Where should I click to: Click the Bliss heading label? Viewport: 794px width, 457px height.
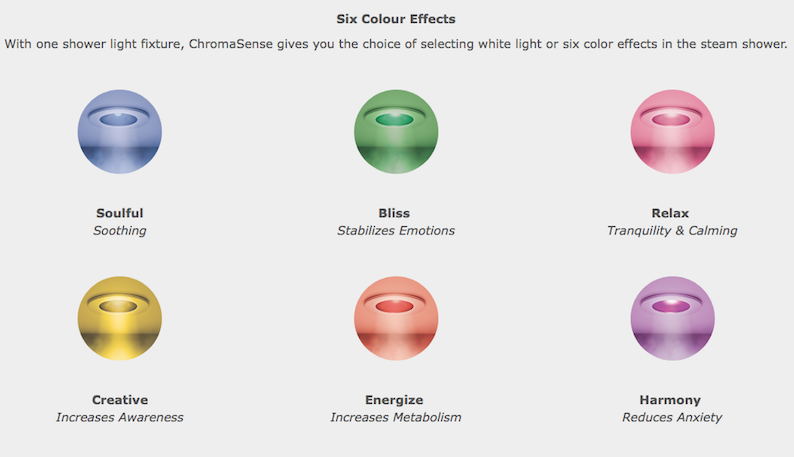(394, 213)
